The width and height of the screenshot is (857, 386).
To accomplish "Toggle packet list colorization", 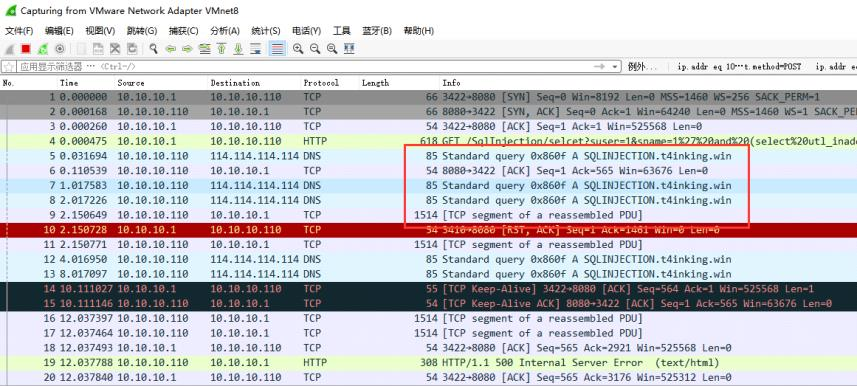I will [277, 49].
